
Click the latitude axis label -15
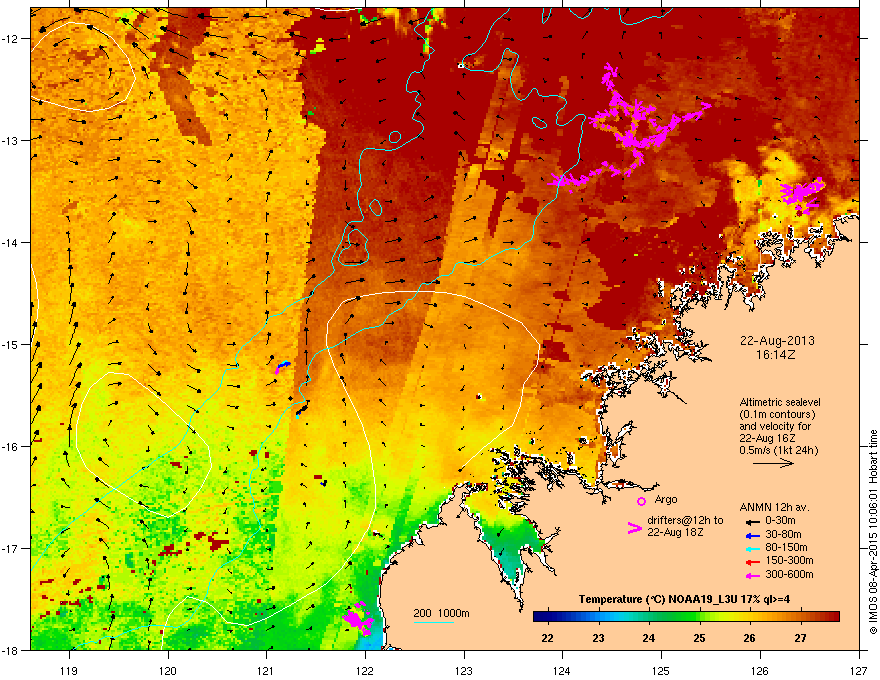click(11, 344)
